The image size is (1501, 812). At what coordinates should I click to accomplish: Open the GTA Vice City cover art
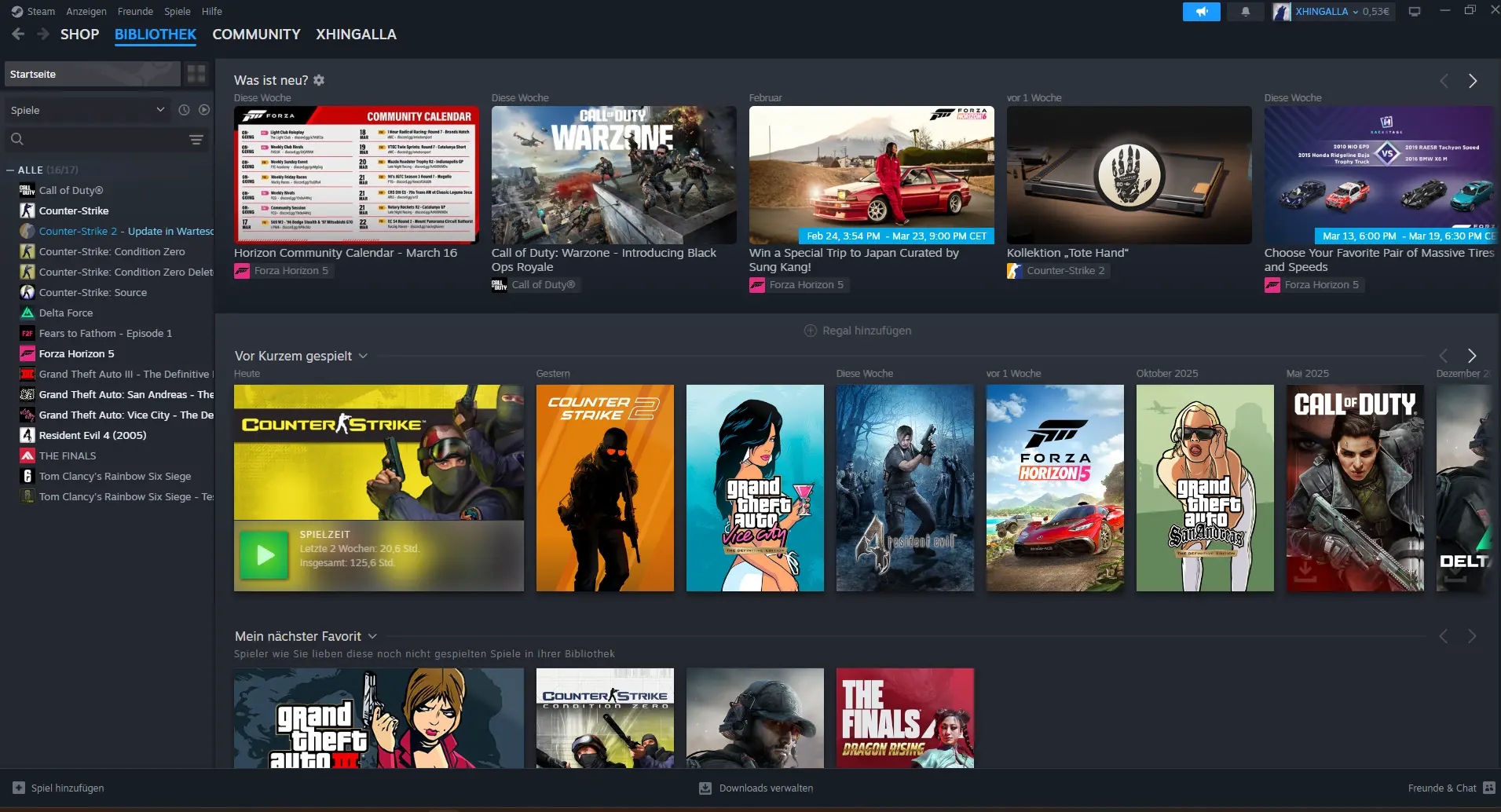click(755, 488)
